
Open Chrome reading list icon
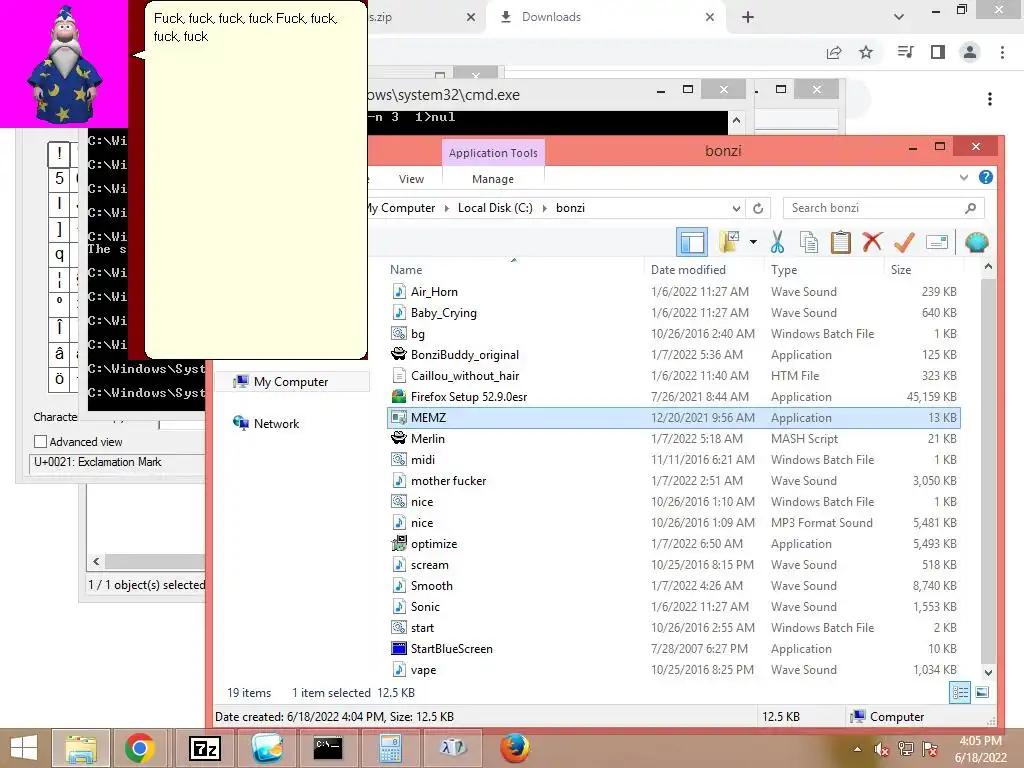pyautogui.click(x=905, y=52)
